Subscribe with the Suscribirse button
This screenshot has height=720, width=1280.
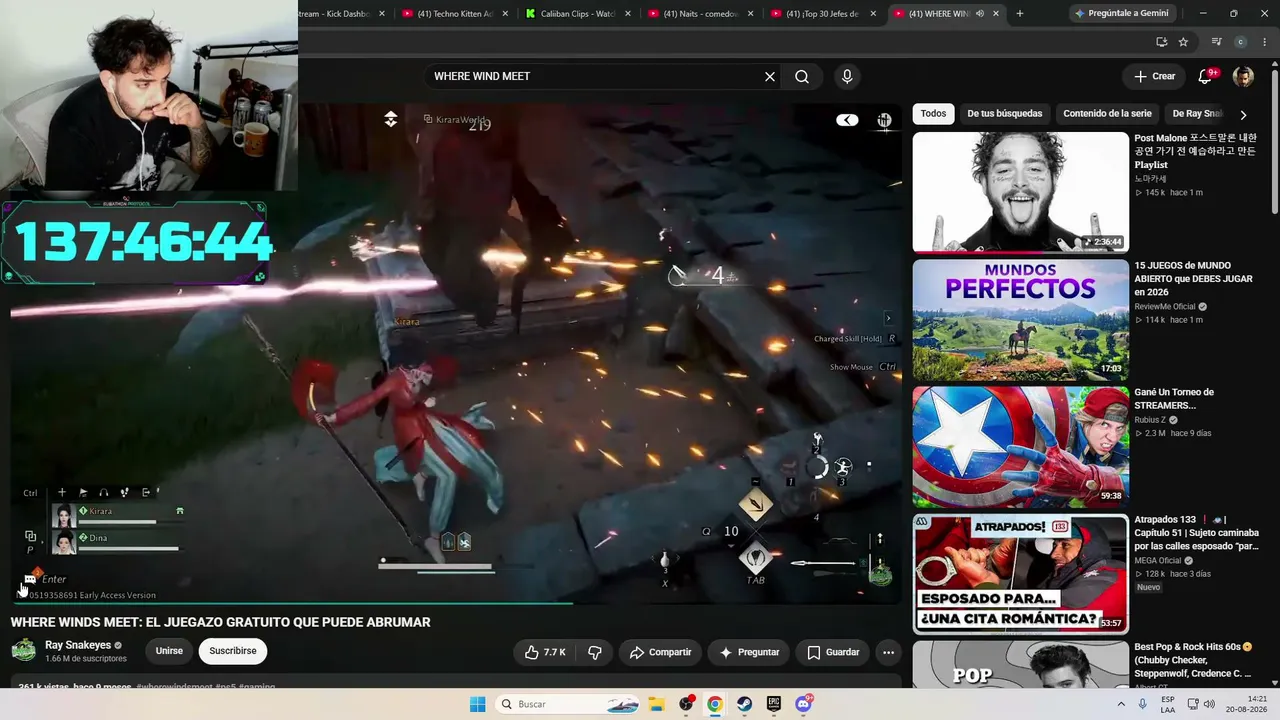click(233, 651)
